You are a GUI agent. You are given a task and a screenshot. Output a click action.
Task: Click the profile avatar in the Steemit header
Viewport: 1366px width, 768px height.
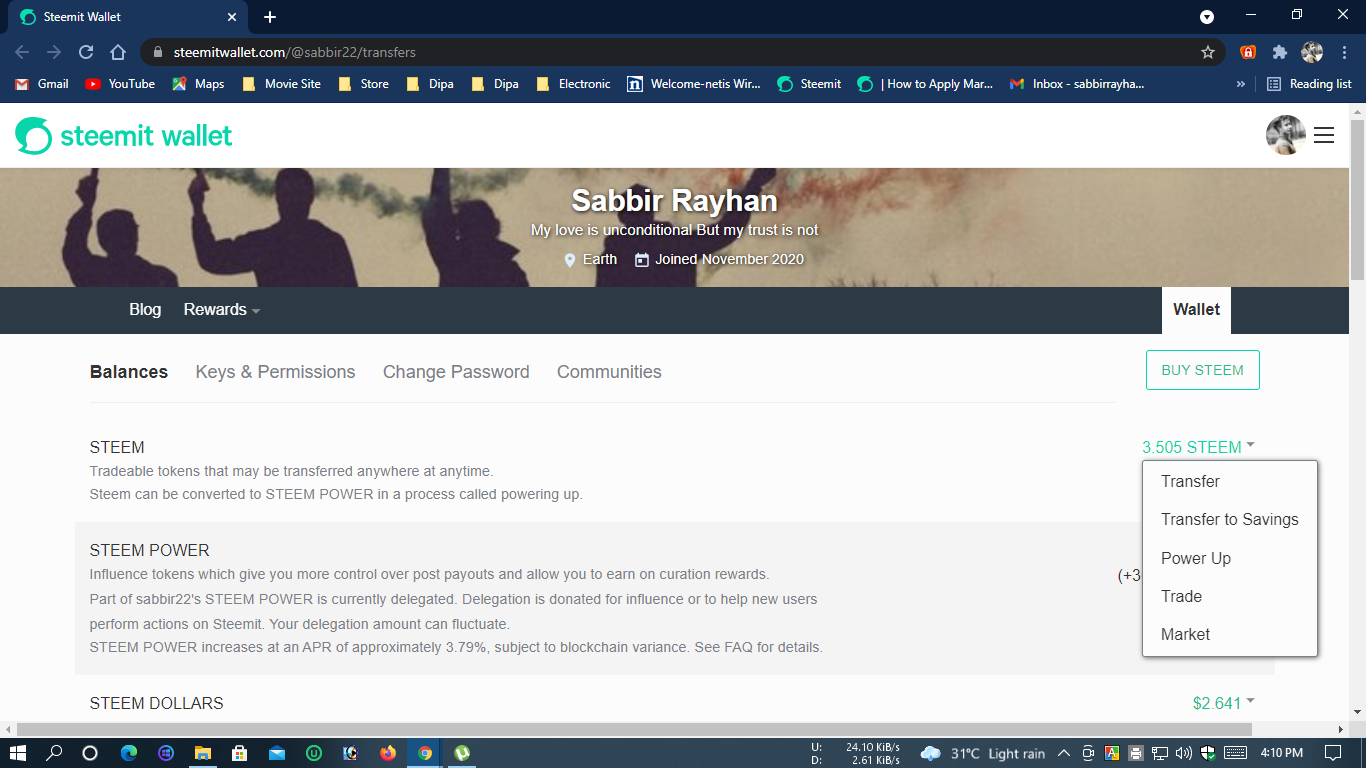point(1286,135)
